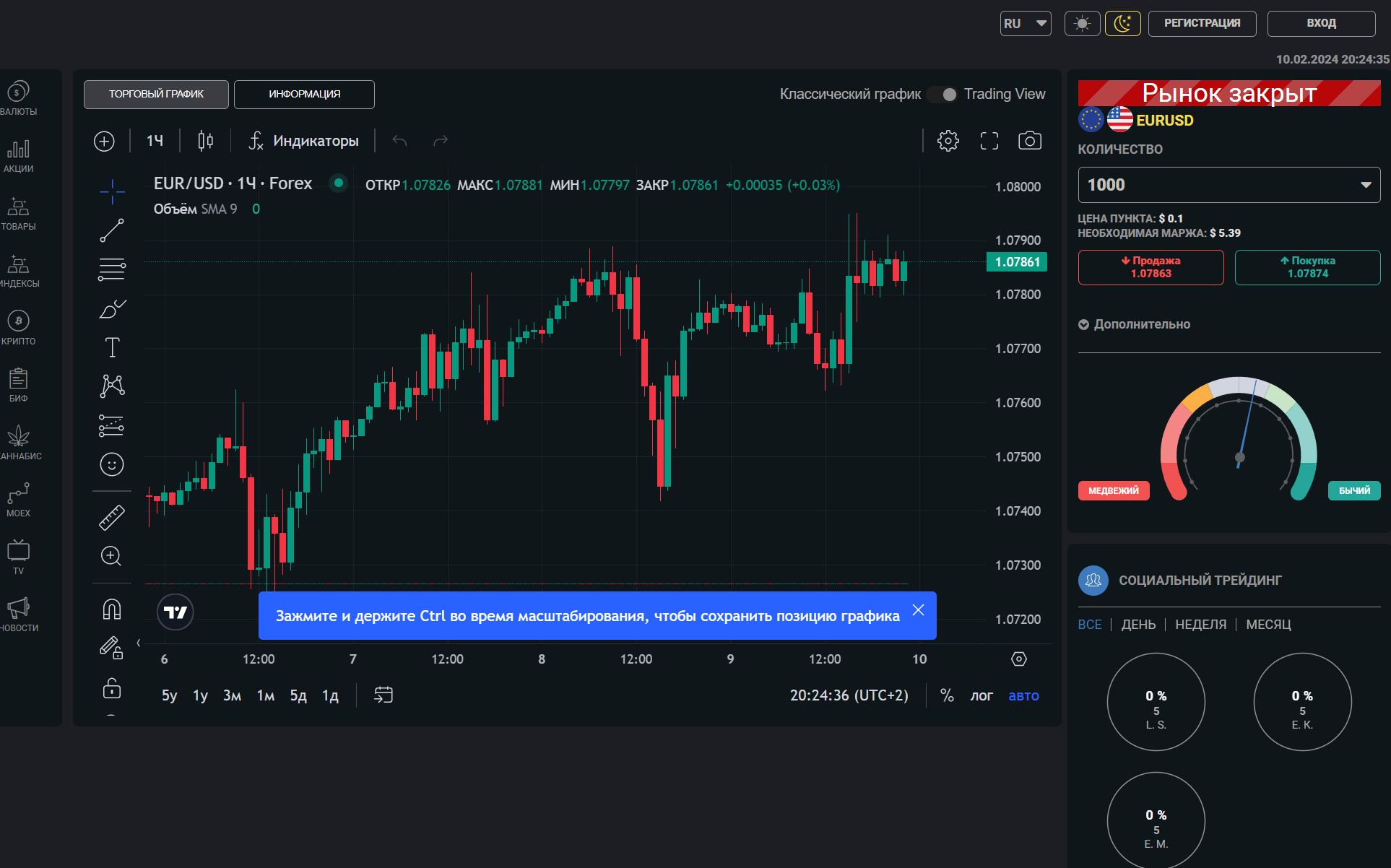Open chart settings gear icon
1391x868 pixels.
tap(948, 141)
